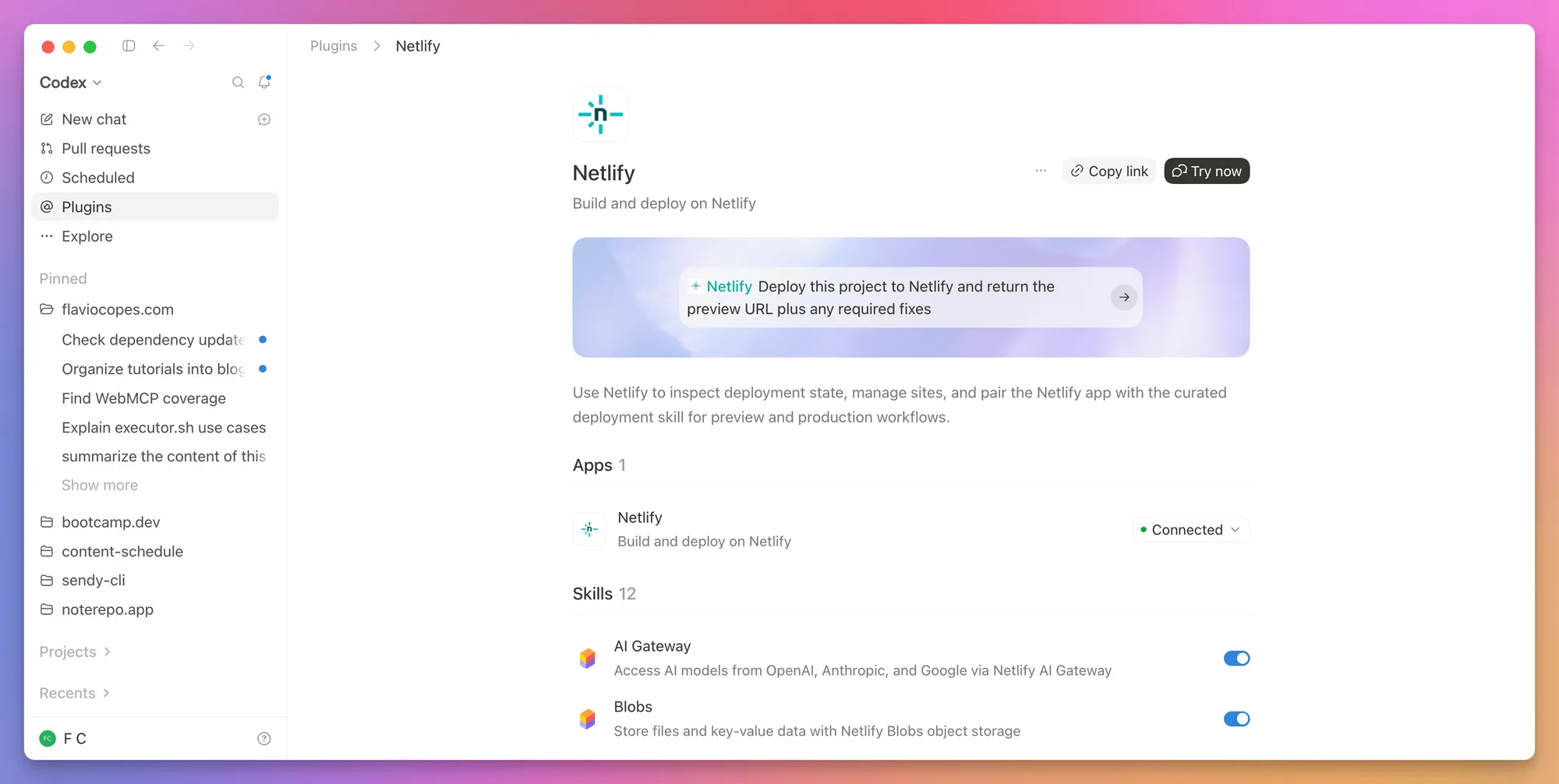1559x784 pixels.
Task: Click the F C account name
Action: click(x=75, y=739)
